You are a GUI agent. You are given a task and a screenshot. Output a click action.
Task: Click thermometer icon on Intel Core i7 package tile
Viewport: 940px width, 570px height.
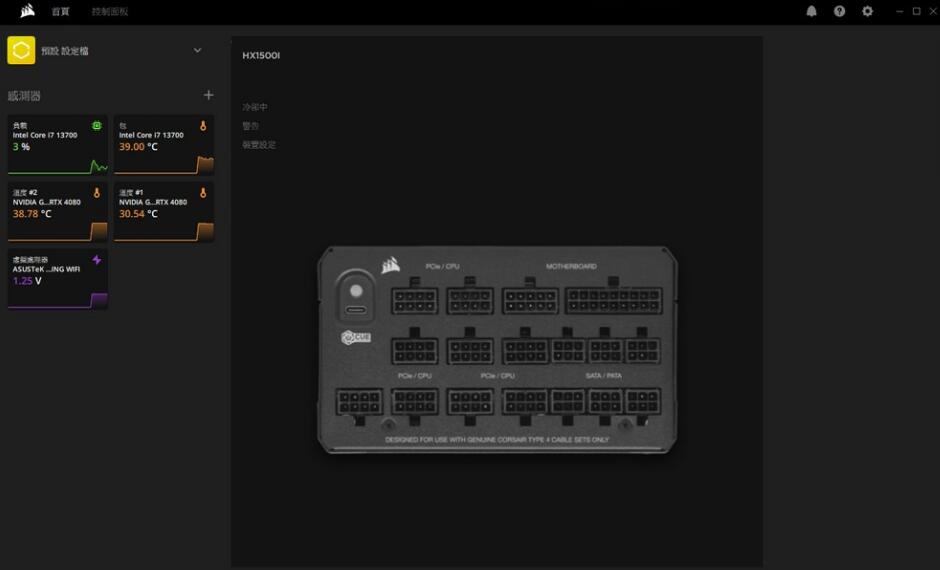(203, 125)
